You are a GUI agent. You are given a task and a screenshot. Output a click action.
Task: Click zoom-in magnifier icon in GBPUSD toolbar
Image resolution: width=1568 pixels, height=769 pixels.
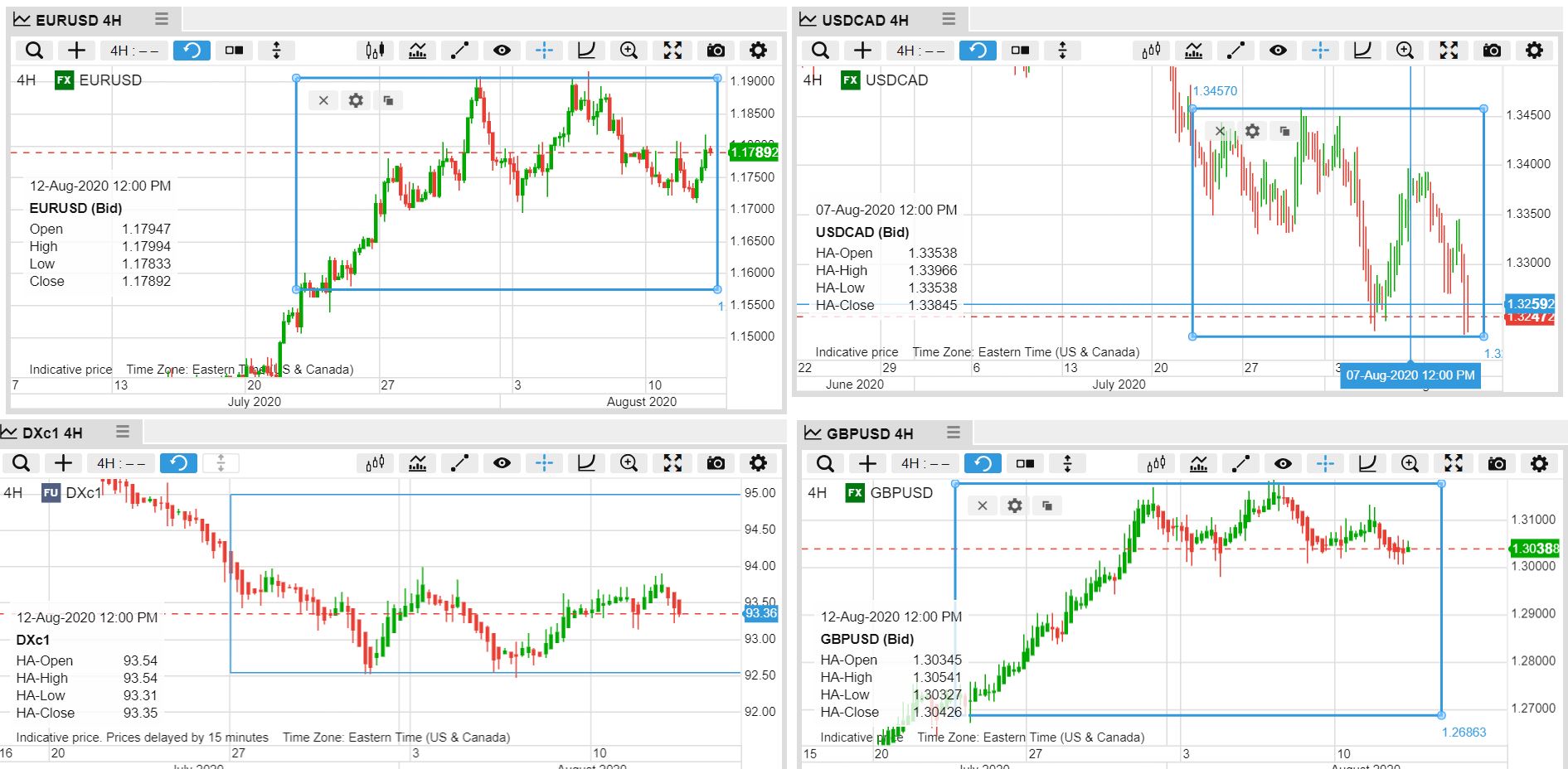pyautogui.click(x=1410, y=463)
